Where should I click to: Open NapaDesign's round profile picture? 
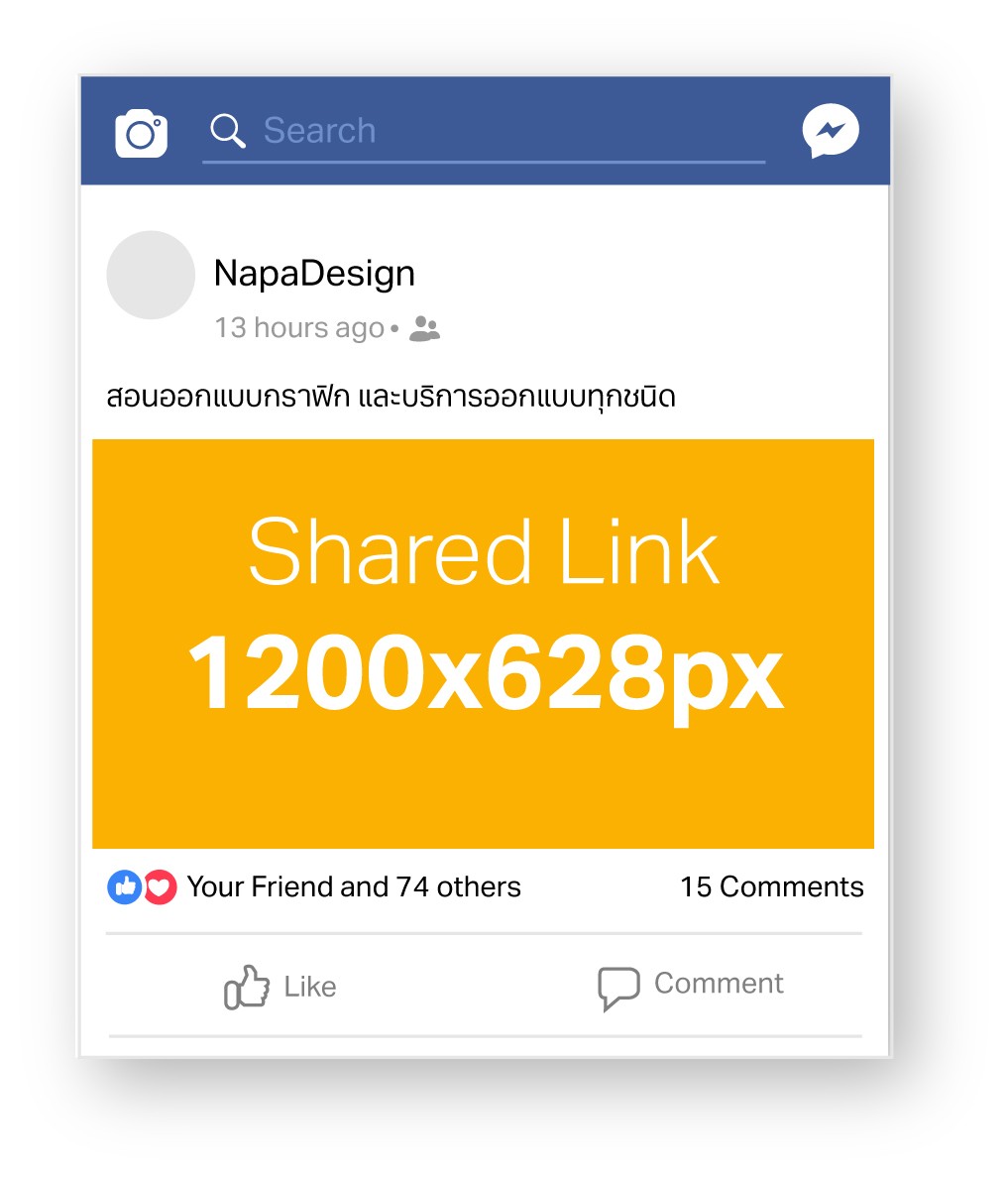pyautogui.click(x=151, y=275)
